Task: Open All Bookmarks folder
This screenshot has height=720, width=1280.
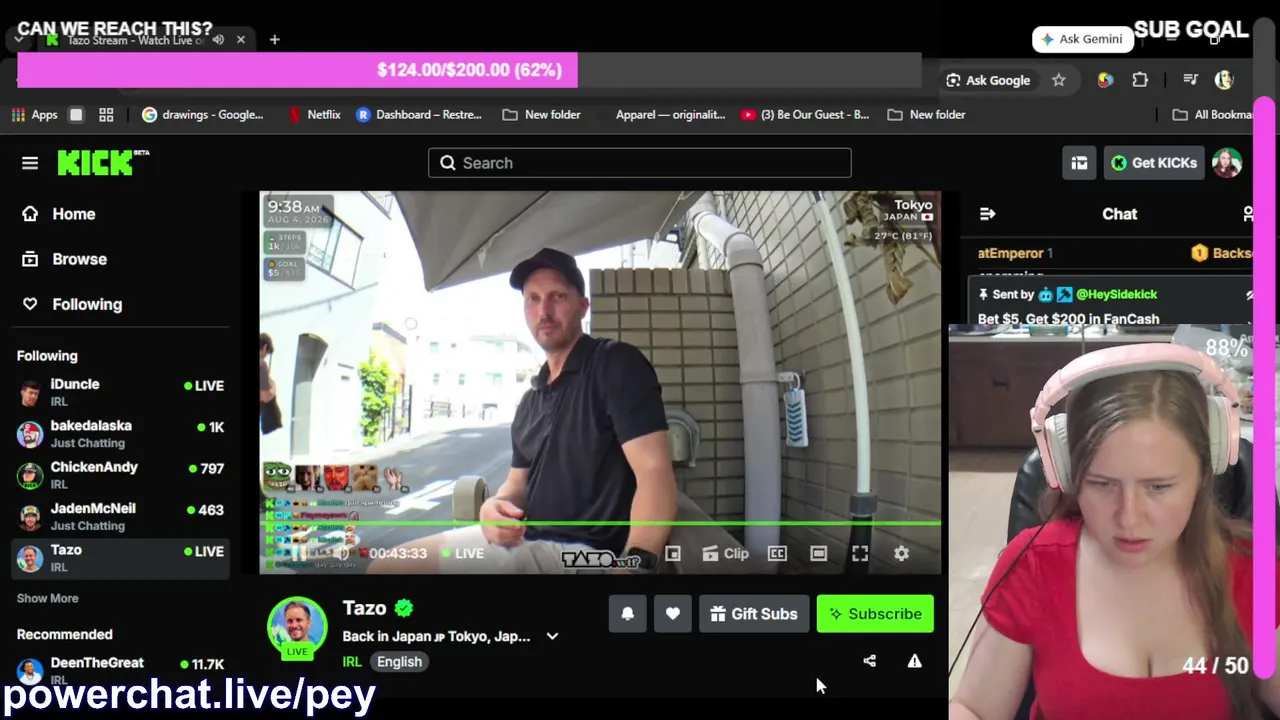Action: coord(1215,115)
